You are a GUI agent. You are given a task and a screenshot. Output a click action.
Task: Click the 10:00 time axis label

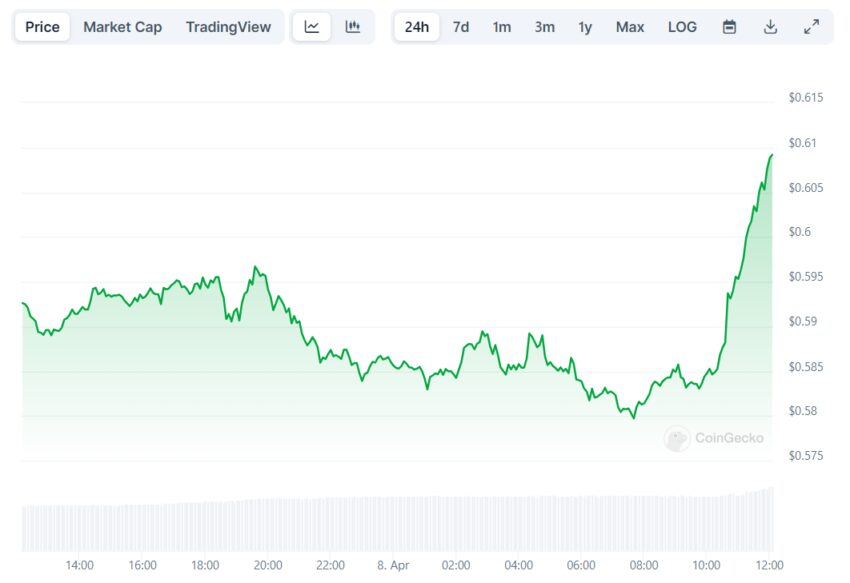tap(706, 565)
